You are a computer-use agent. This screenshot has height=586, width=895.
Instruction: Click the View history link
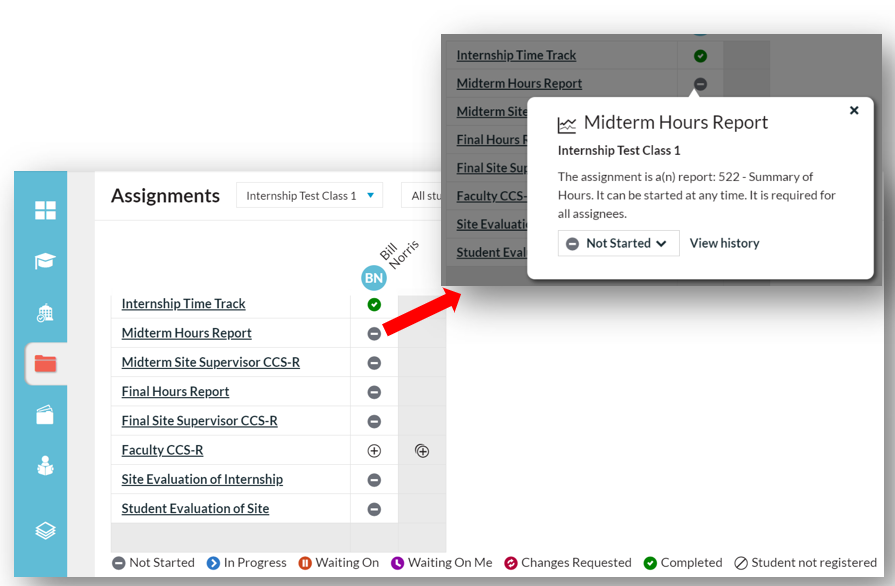pos(724,243)
